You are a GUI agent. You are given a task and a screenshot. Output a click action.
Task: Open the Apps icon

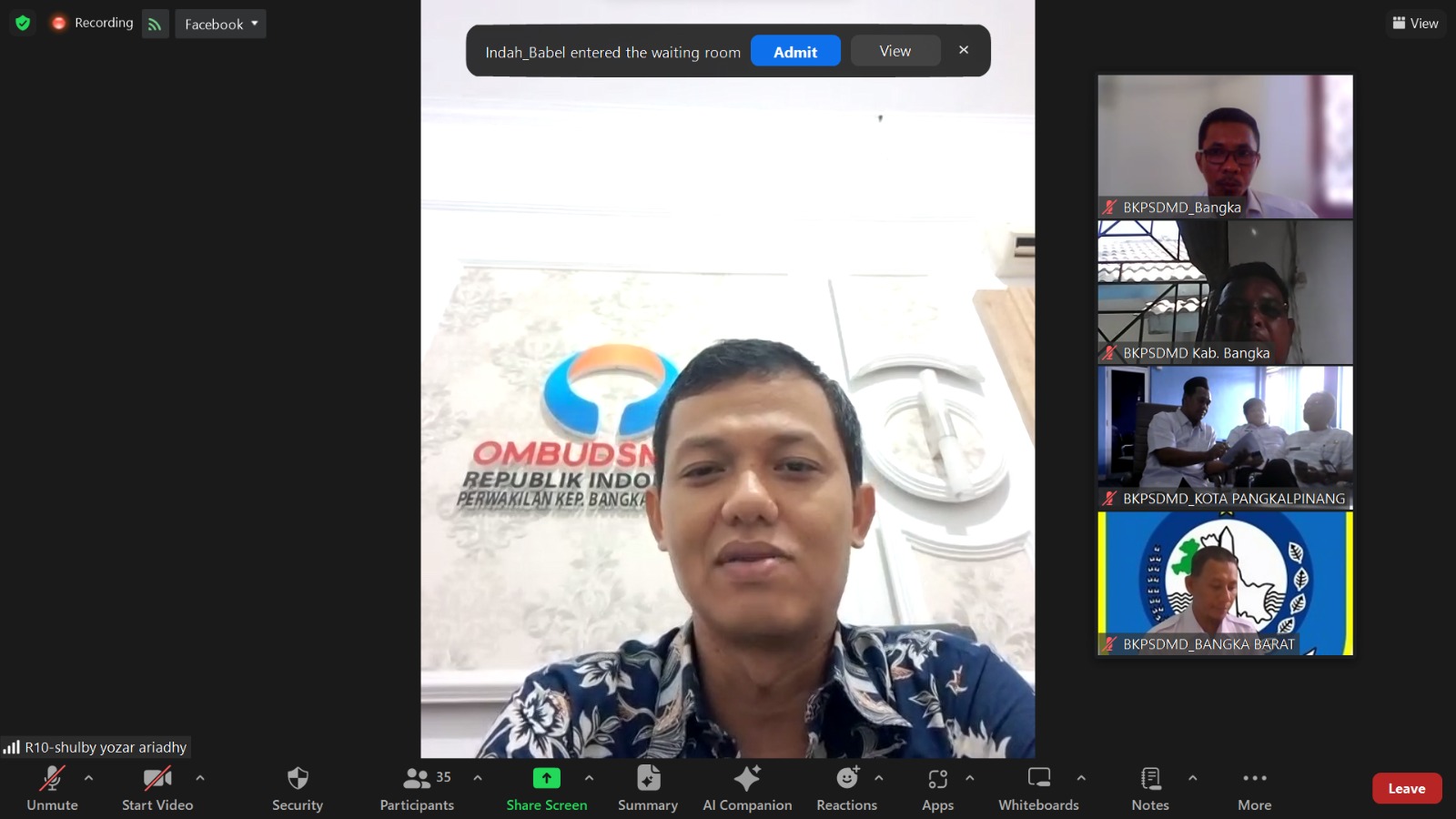[937, 779]
